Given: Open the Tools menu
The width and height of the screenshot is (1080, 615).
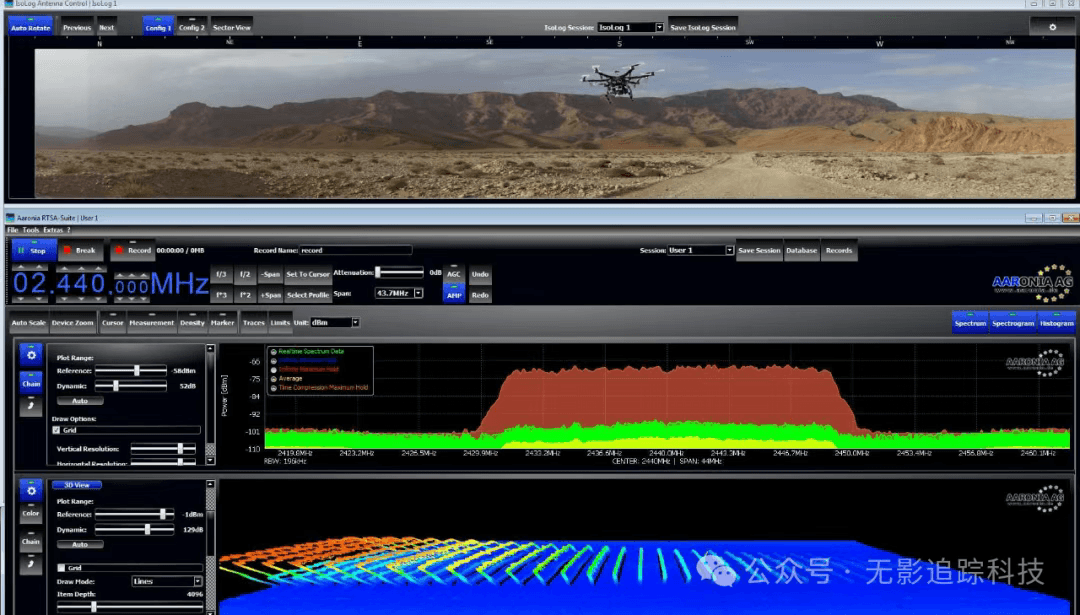Looking at the screenshot, I should click(31, 230).
